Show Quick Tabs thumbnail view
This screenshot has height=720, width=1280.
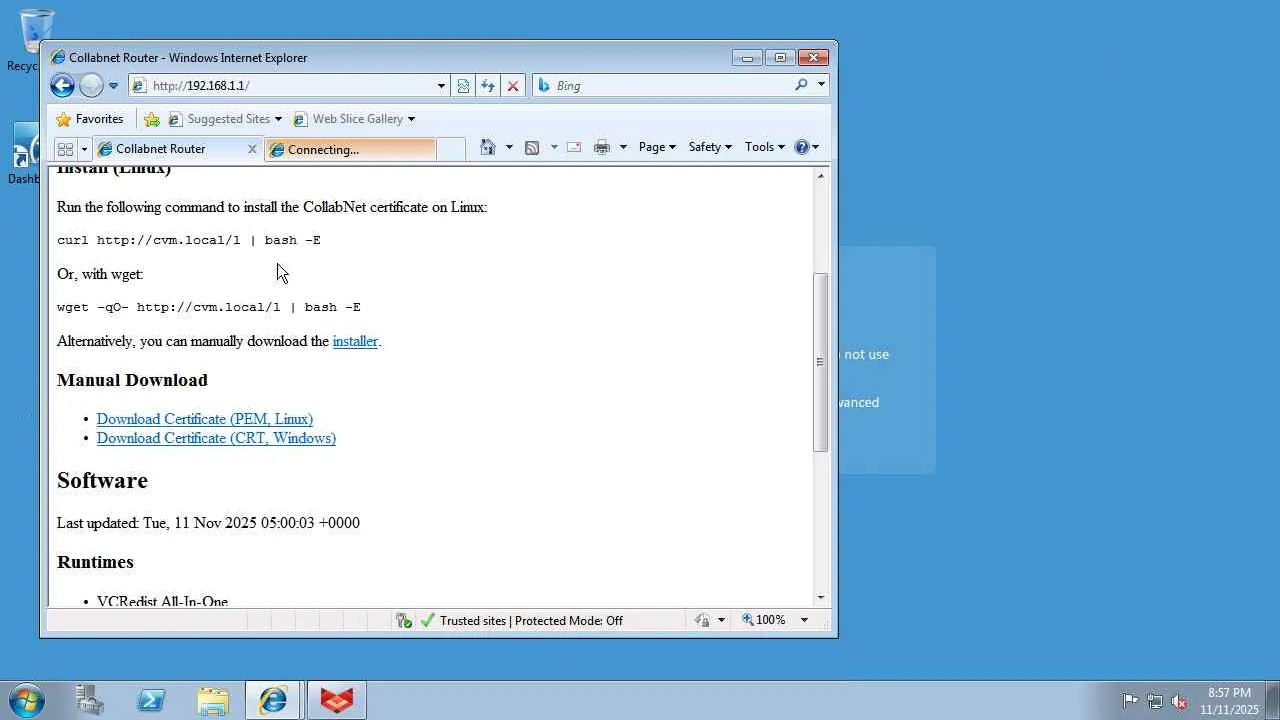click(65, 149)
